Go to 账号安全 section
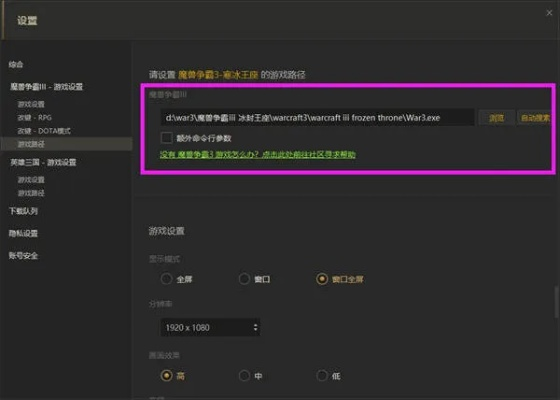The image size is (560, 400). (23, 255)
